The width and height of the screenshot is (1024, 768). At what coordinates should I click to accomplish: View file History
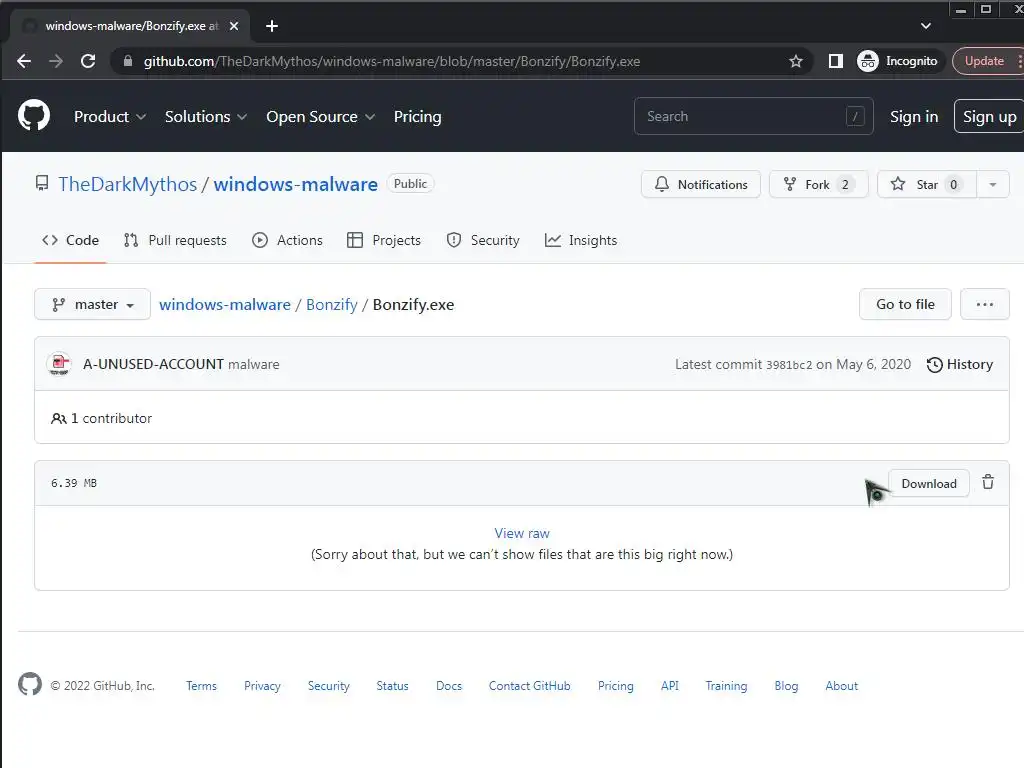pos(960,364)
